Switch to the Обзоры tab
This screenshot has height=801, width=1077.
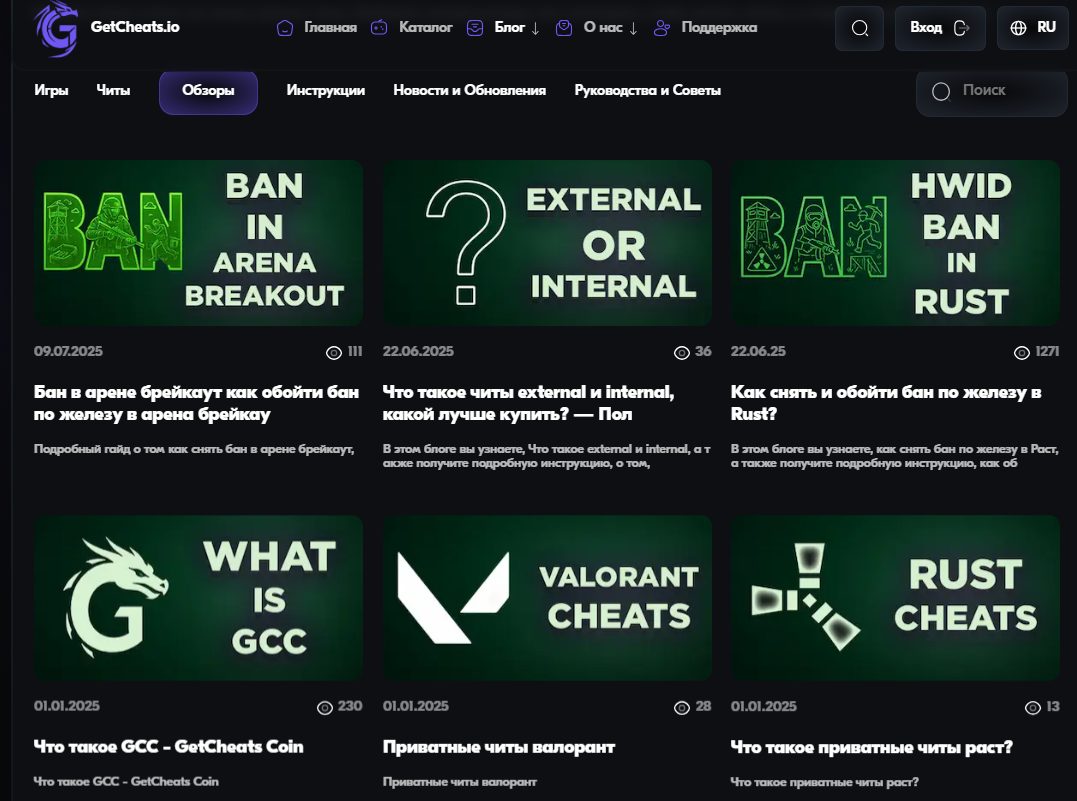click(208, 91)
